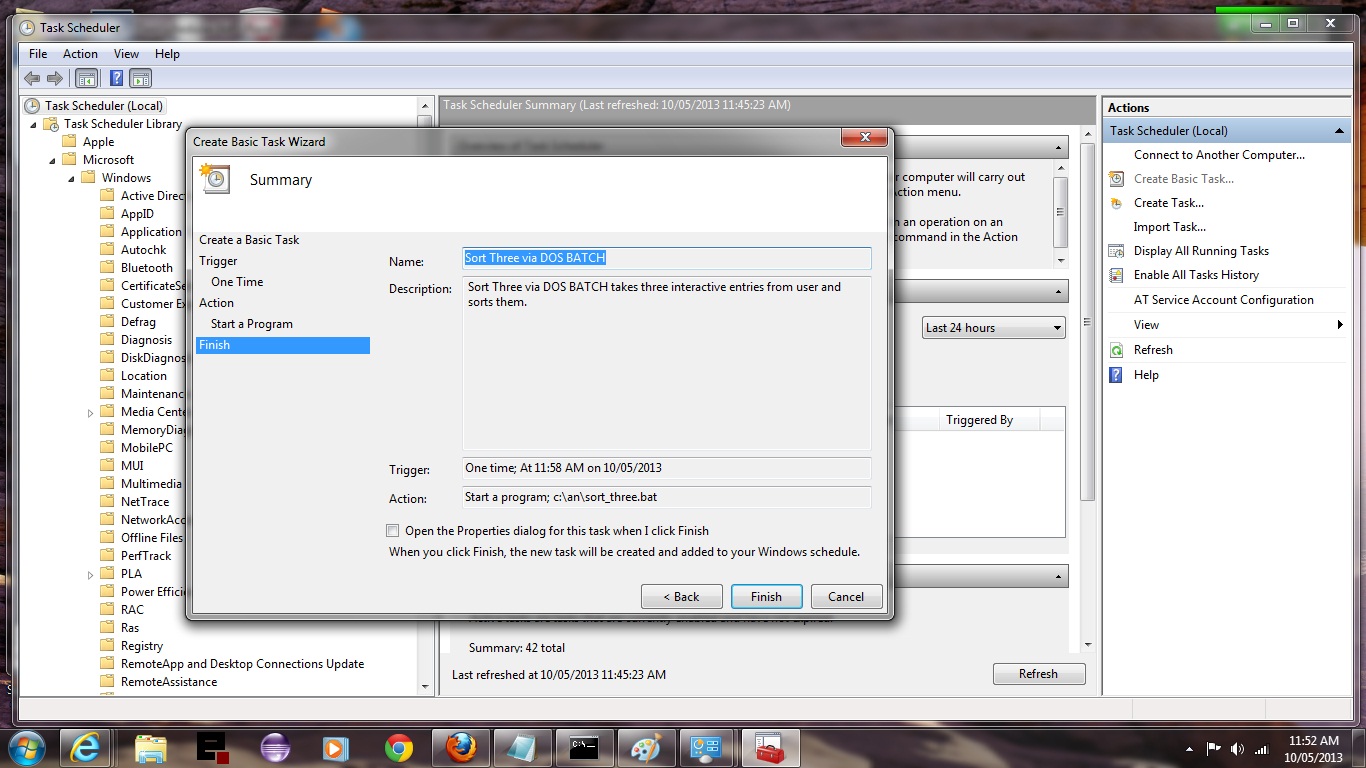Click the Create Task icon in Actions
The width and height of the screenshot is (1366, 768).
[x=1117, y=203]
